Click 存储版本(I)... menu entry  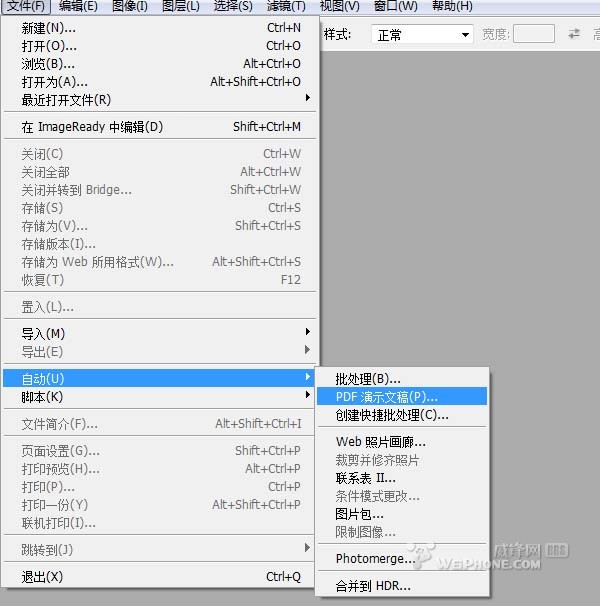tap(161, 244)
